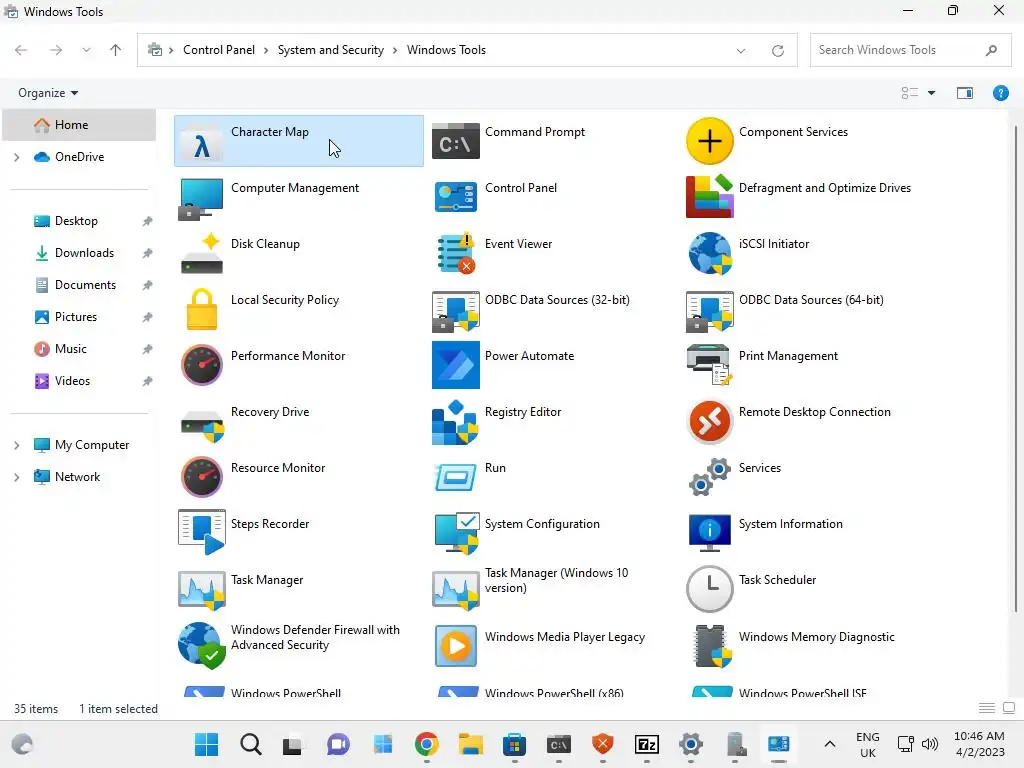The height and width of the screenshot is (768, 1024).
Task: Launch Command Prompt icon
Action: 455,142
